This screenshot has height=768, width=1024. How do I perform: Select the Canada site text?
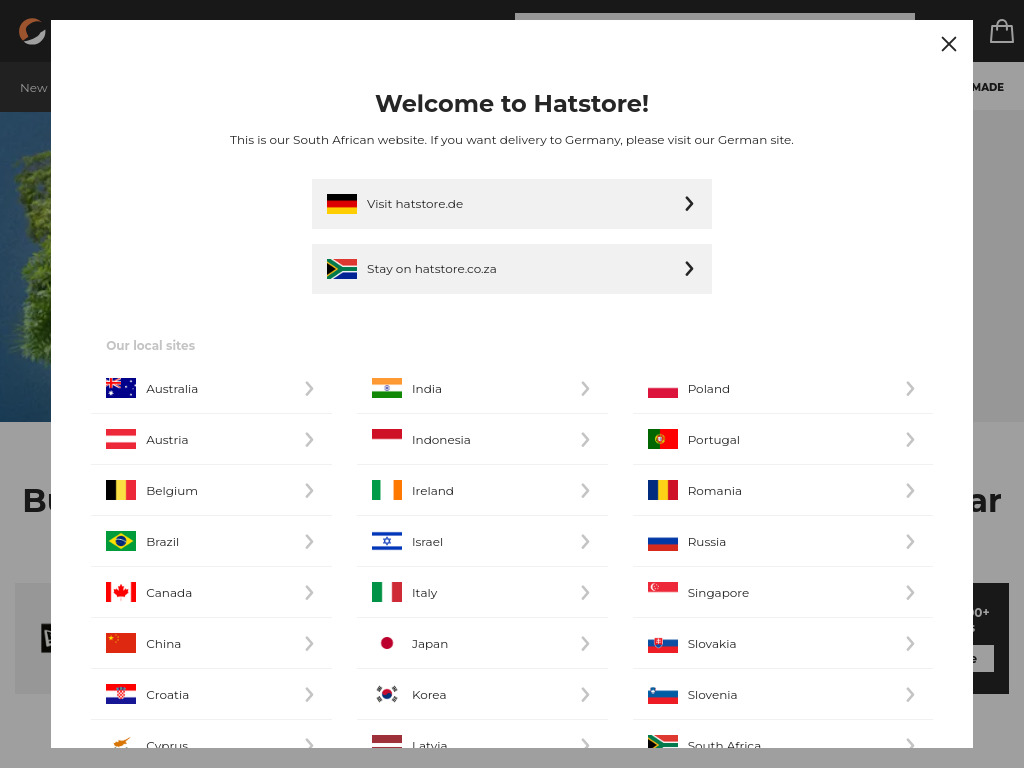(169, 593)
